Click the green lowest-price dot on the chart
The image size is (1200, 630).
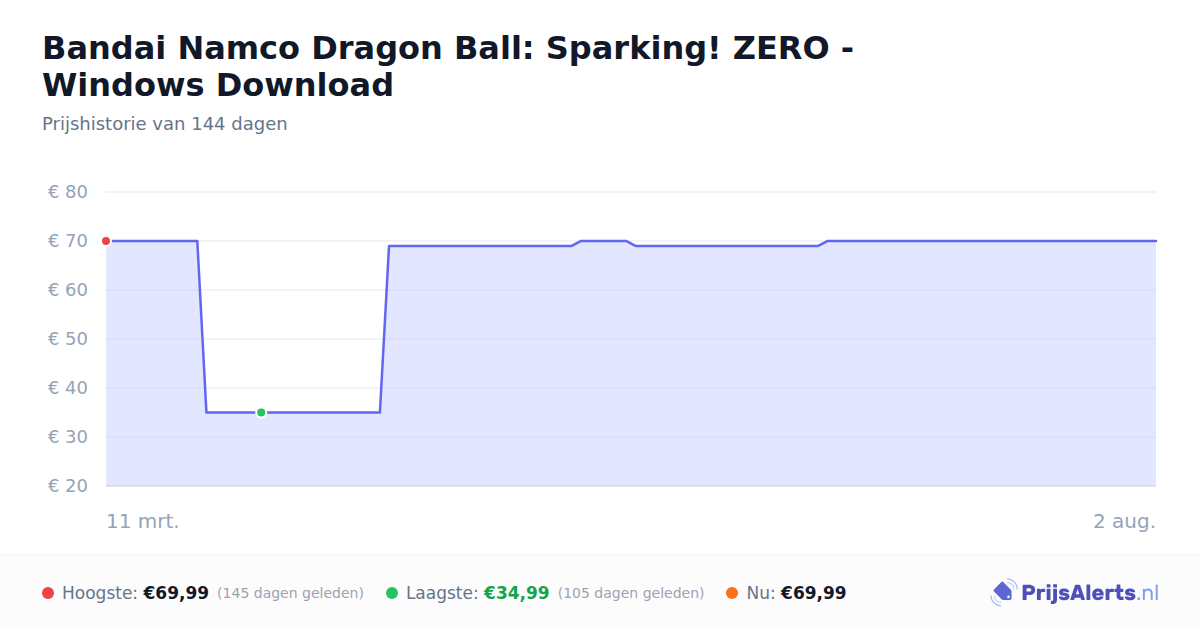pos(261,412)
